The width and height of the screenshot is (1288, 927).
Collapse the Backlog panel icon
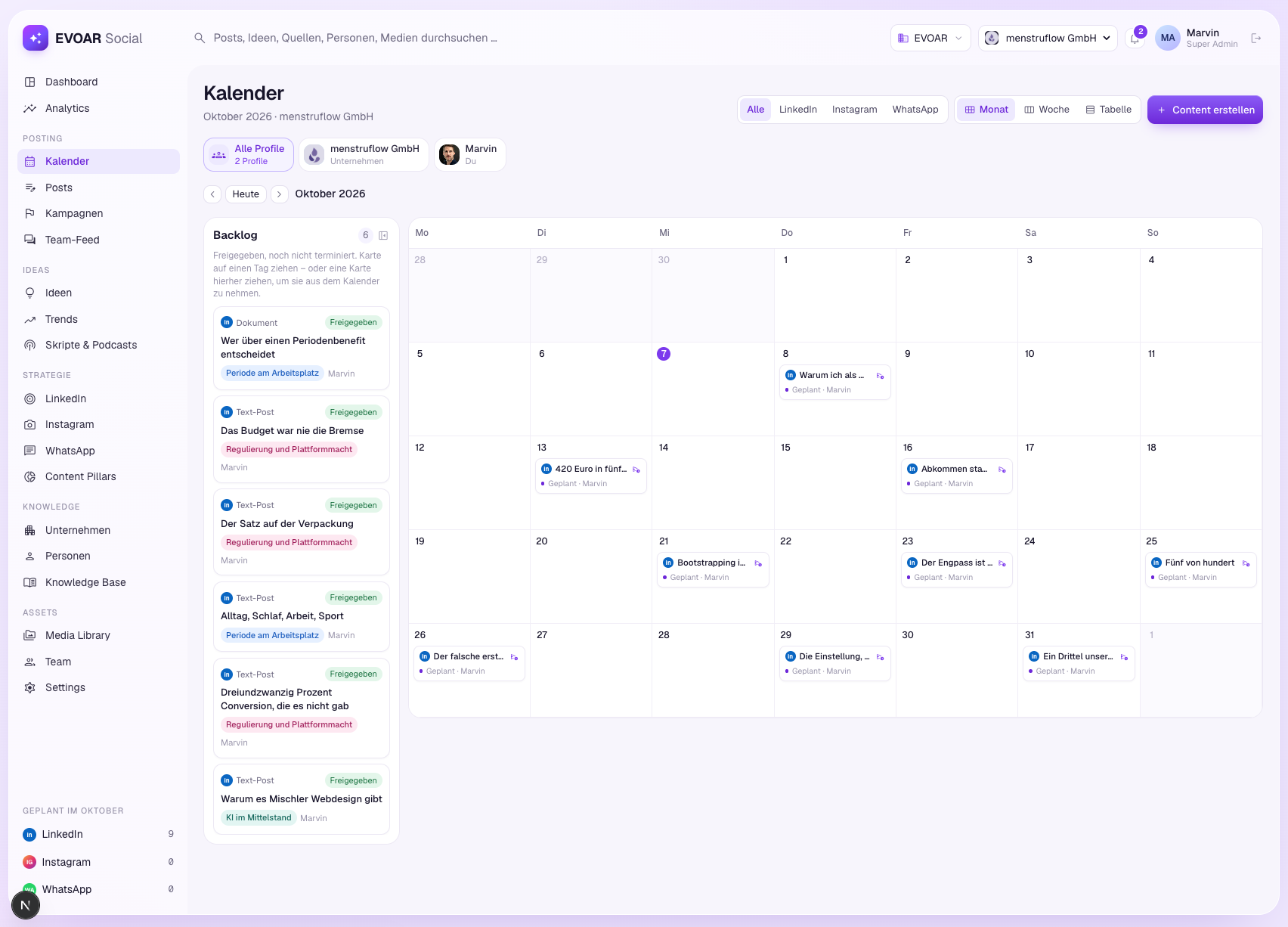pos(383,235)
